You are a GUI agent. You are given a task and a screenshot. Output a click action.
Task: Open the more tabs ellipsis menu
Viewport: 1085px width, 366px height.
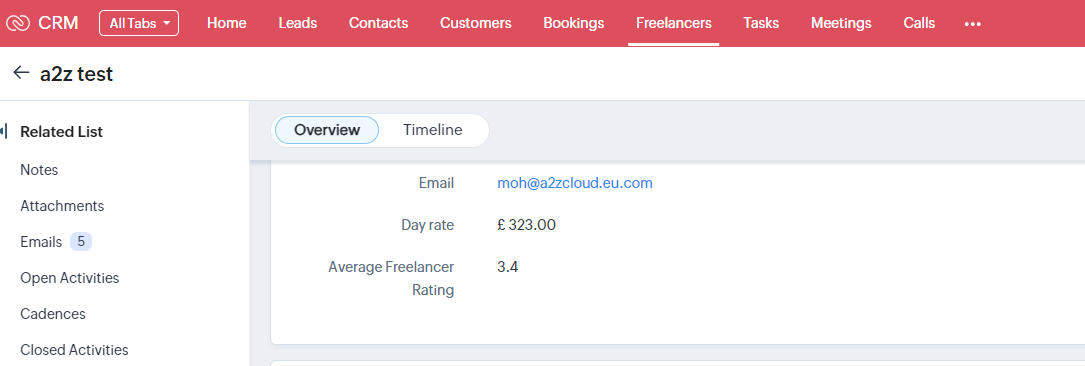coord(973,24)
